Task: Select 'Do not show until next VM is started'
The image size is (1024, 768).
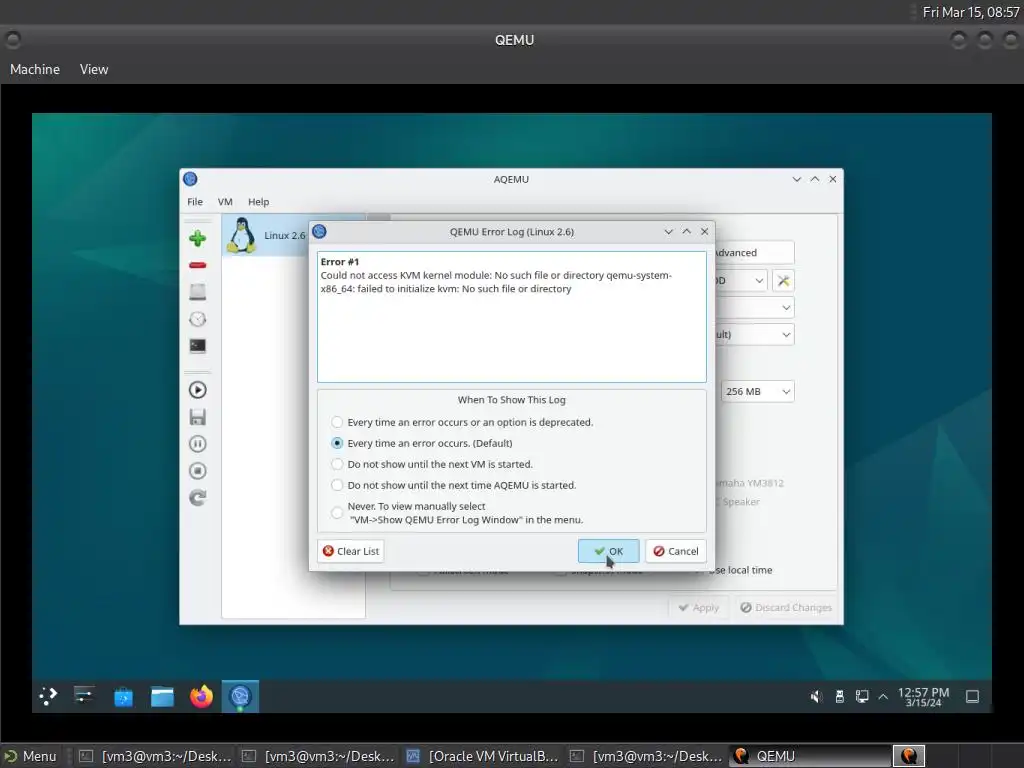Action: (337, 464)
